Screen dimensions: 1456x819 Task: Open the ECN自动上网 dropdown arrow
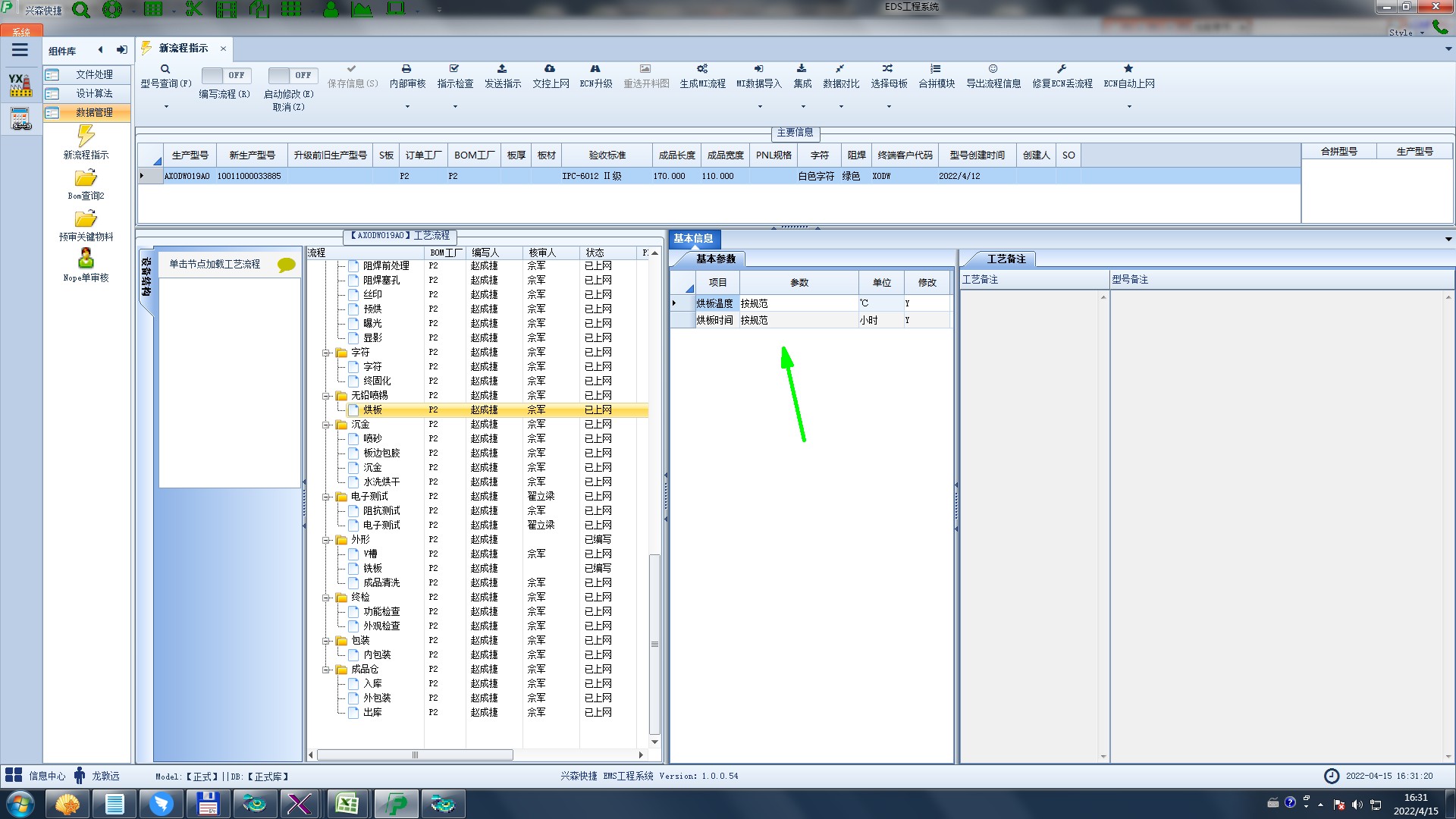pos(1129,107)
